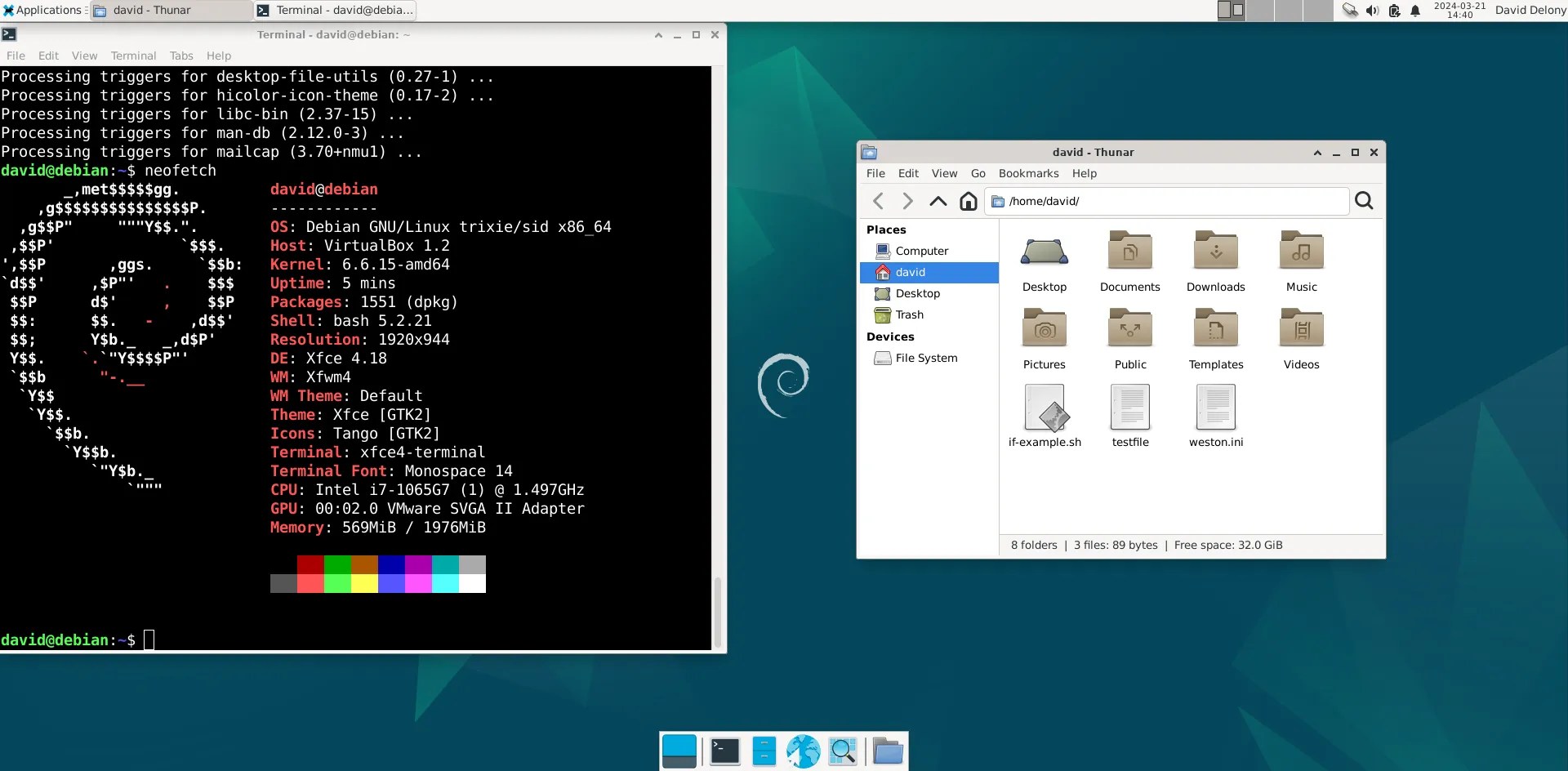The image size is (1568, 771).
Task: Click the date and time clock
Action: [1460, 10]
